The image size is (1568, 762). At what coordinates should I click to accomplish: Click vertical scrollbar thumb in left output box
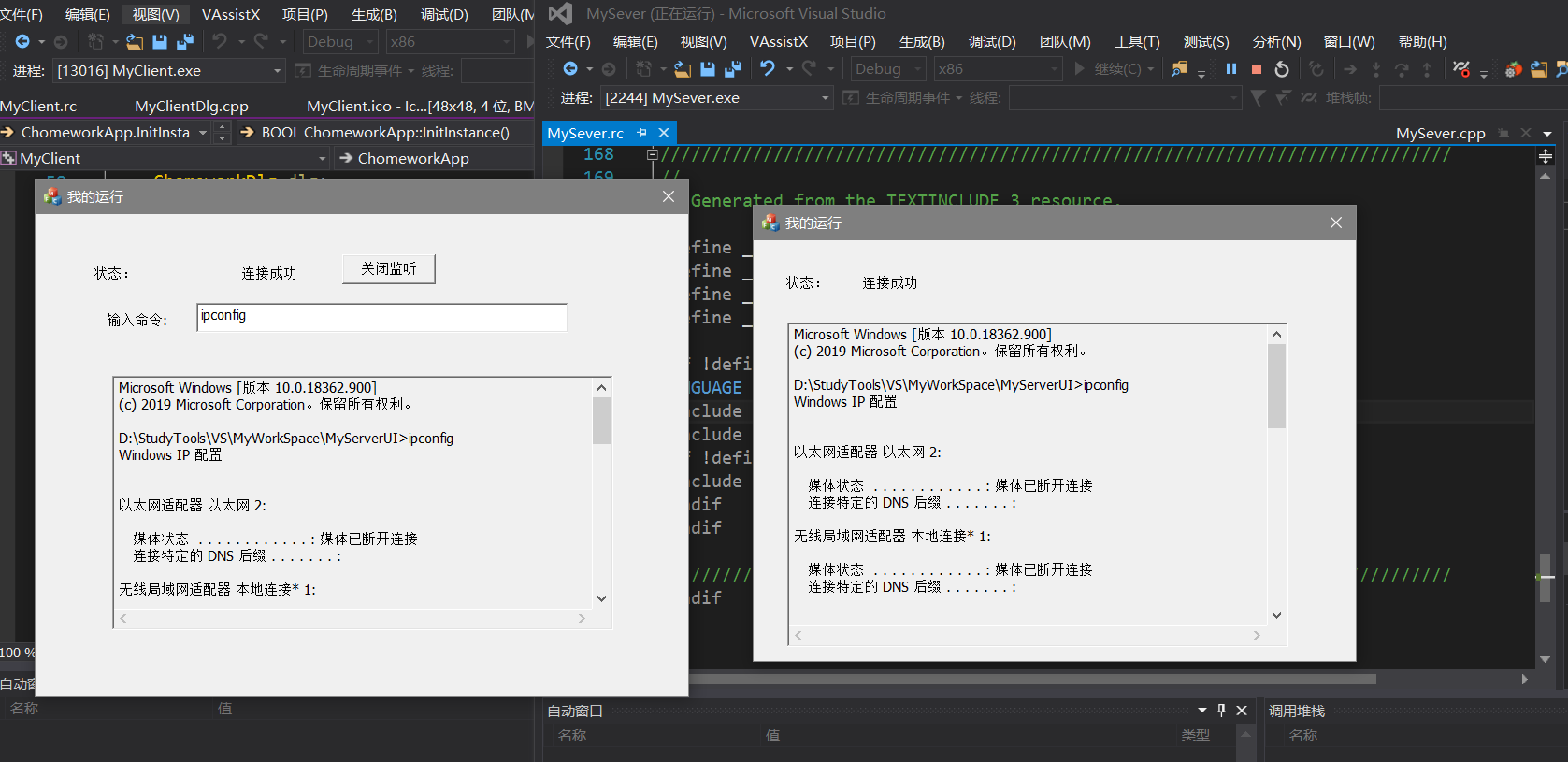[x=602, y=421]
